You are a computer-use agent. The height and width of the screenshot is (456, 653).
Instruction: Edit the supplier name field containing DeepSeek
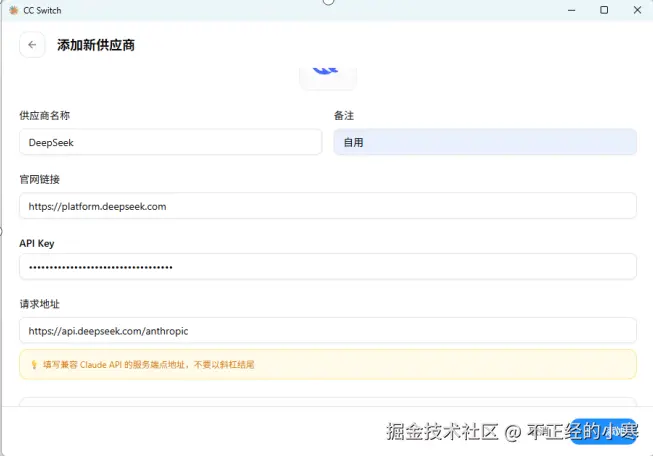[x=170, y=142]
